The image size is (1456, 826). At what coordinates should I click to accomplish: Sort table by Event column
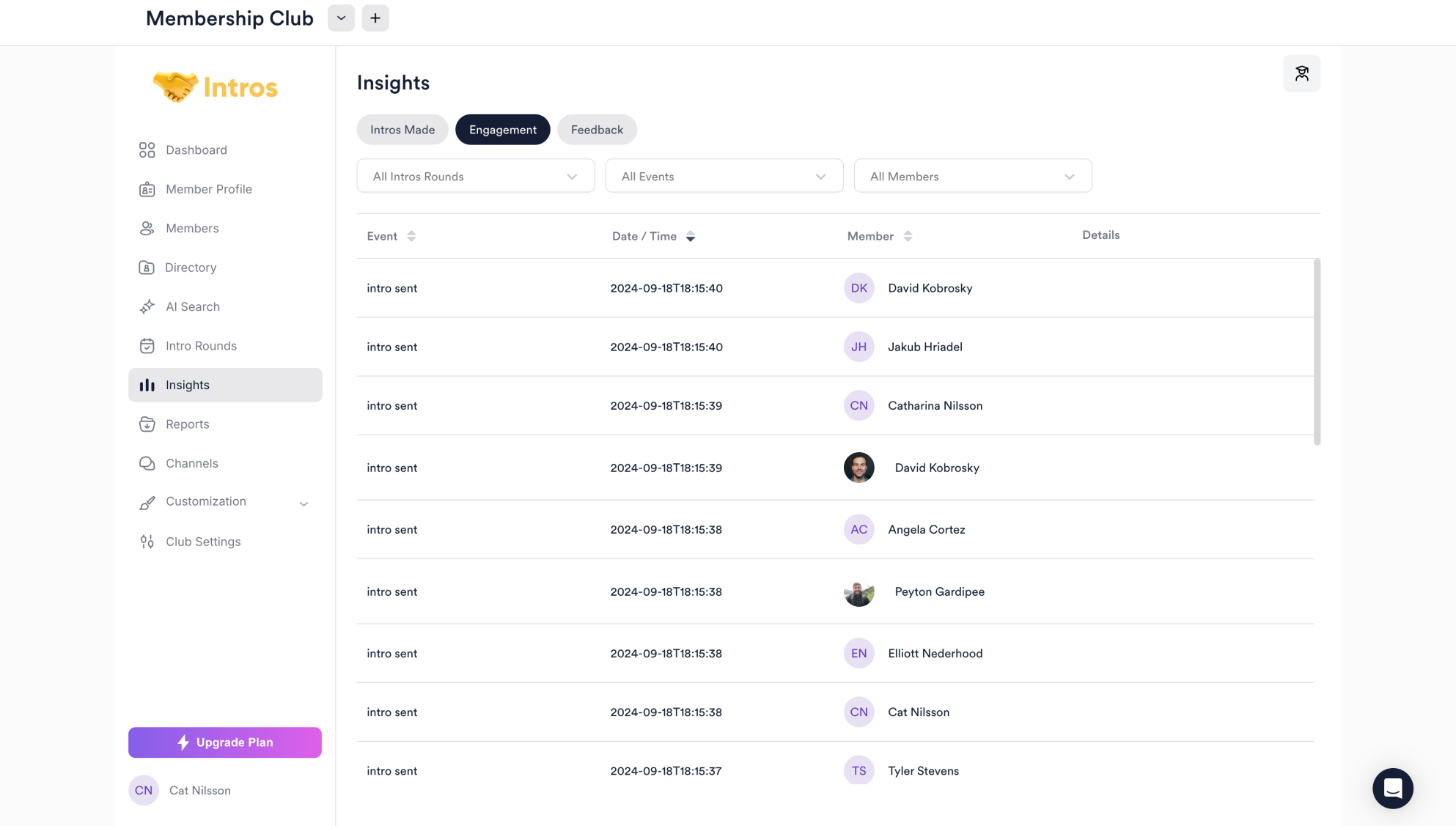pos(411,236)
